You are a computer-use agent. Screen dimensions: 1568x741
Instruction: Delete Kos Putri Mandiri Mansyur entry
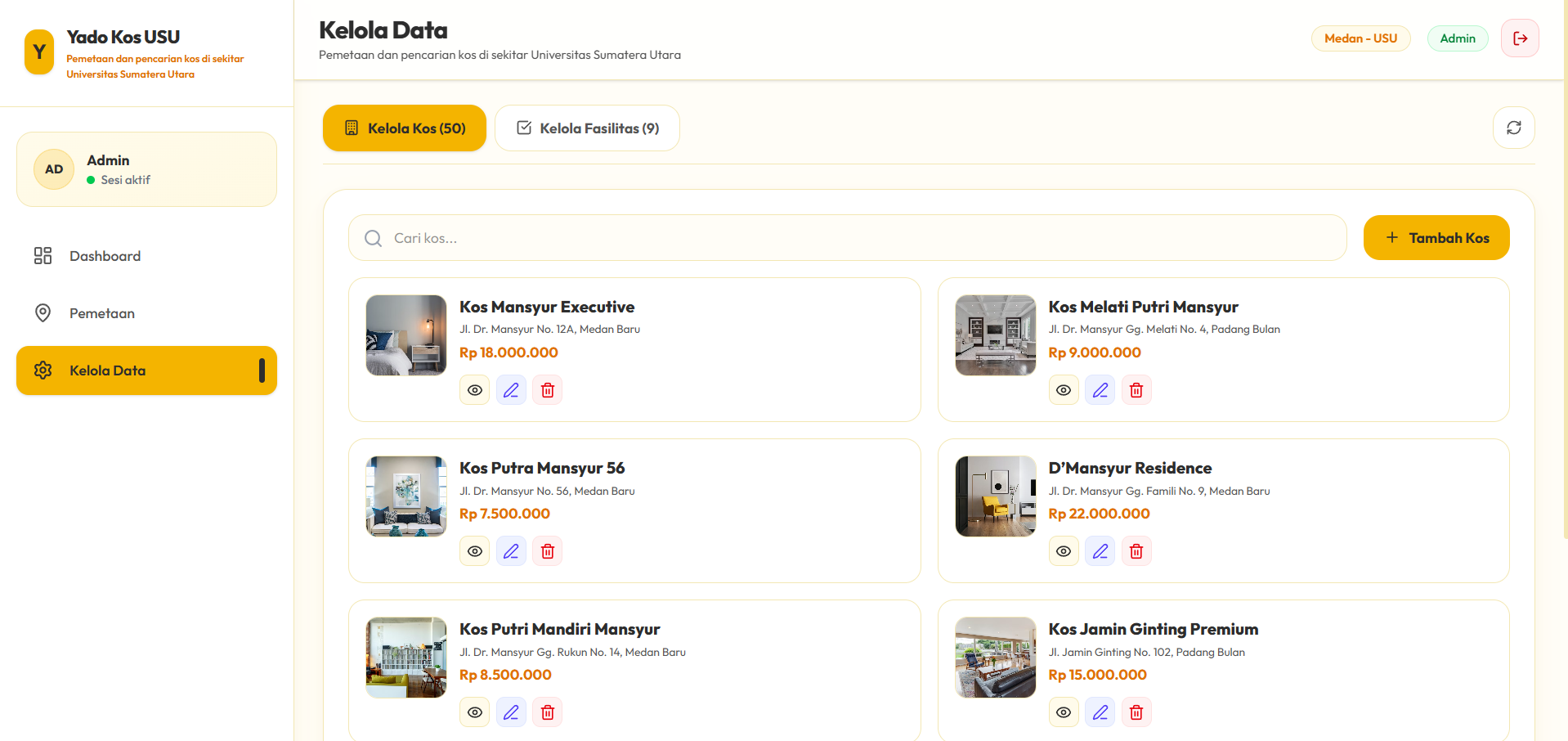[548, 712]
